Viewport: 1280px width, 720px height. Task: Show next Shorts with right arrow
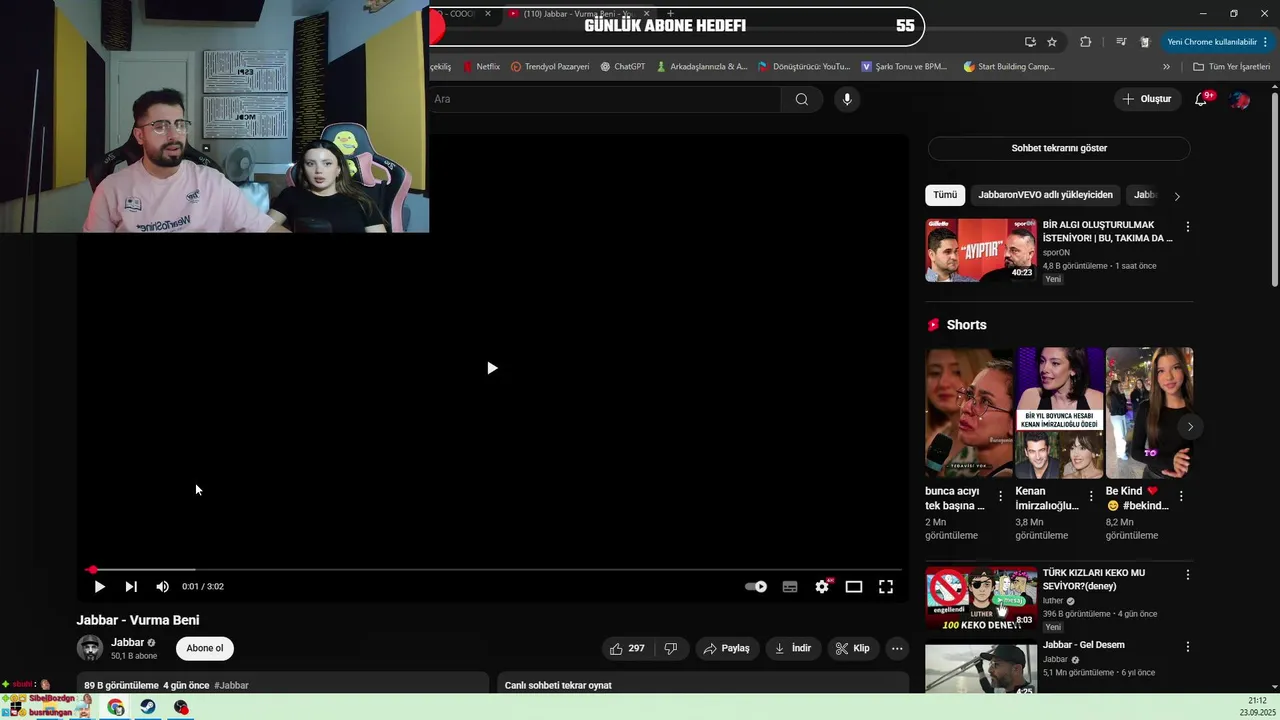coord(1190,427)
